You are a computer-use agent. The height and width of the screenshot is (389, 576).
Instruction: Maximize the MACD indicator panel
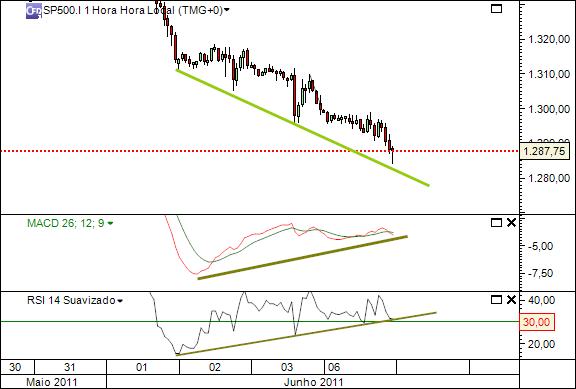point(496,223)
